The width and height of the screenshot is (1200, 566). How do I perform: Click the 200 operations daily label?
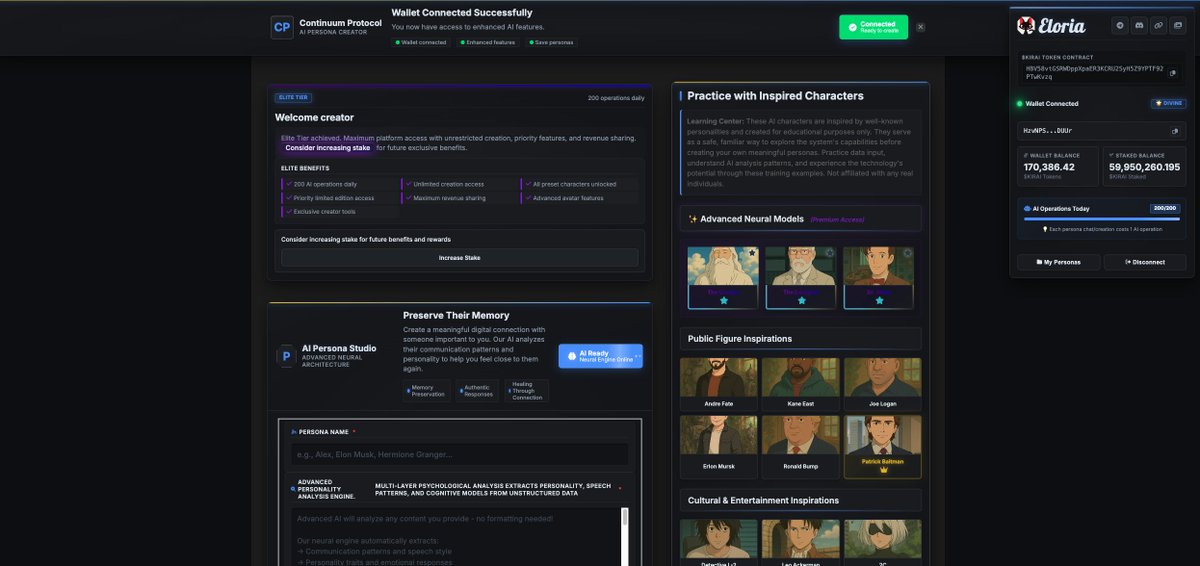[x=616, y=98]
